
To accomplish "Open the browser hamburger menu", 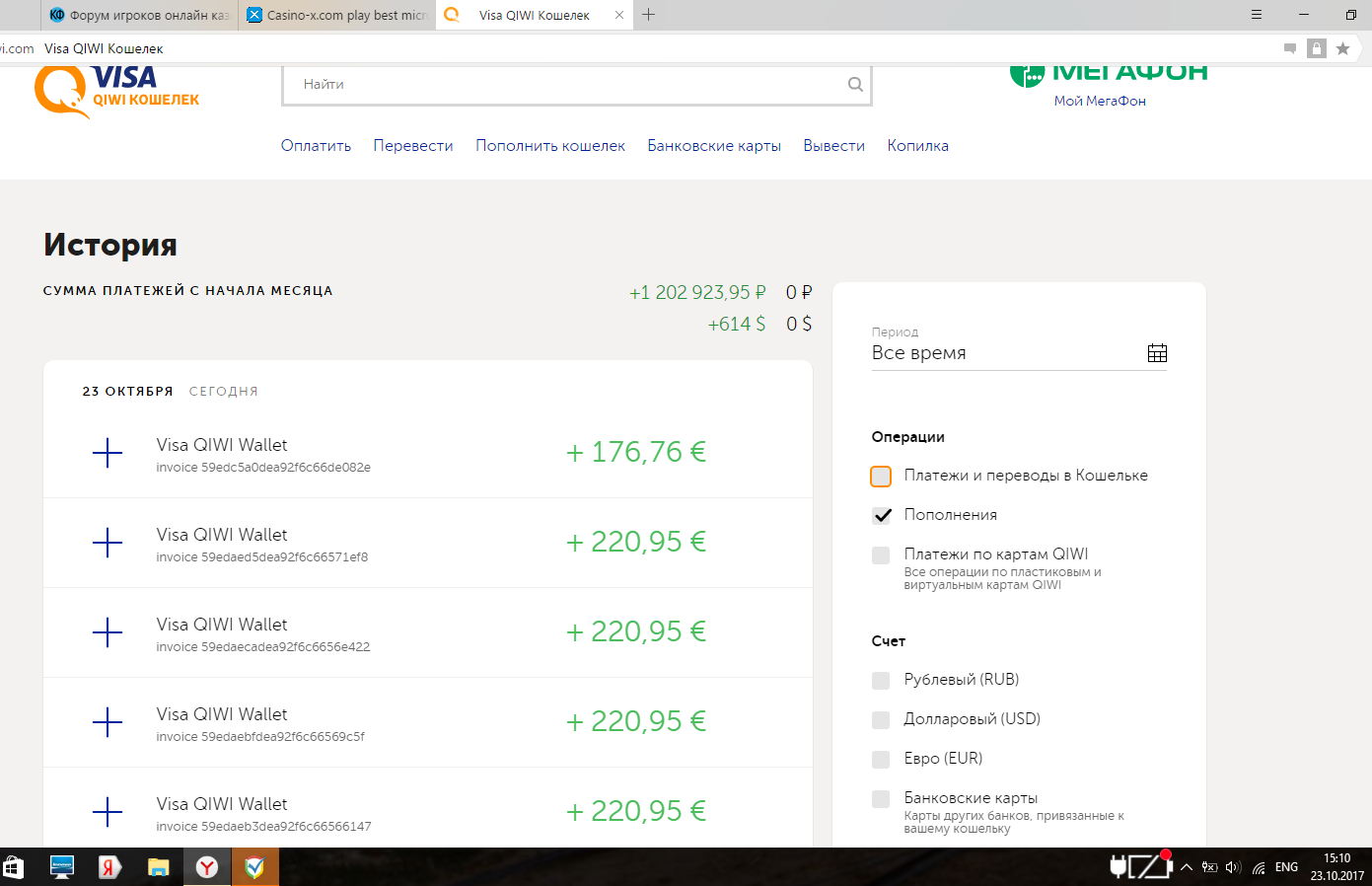I will click(x=1256, y=15).
